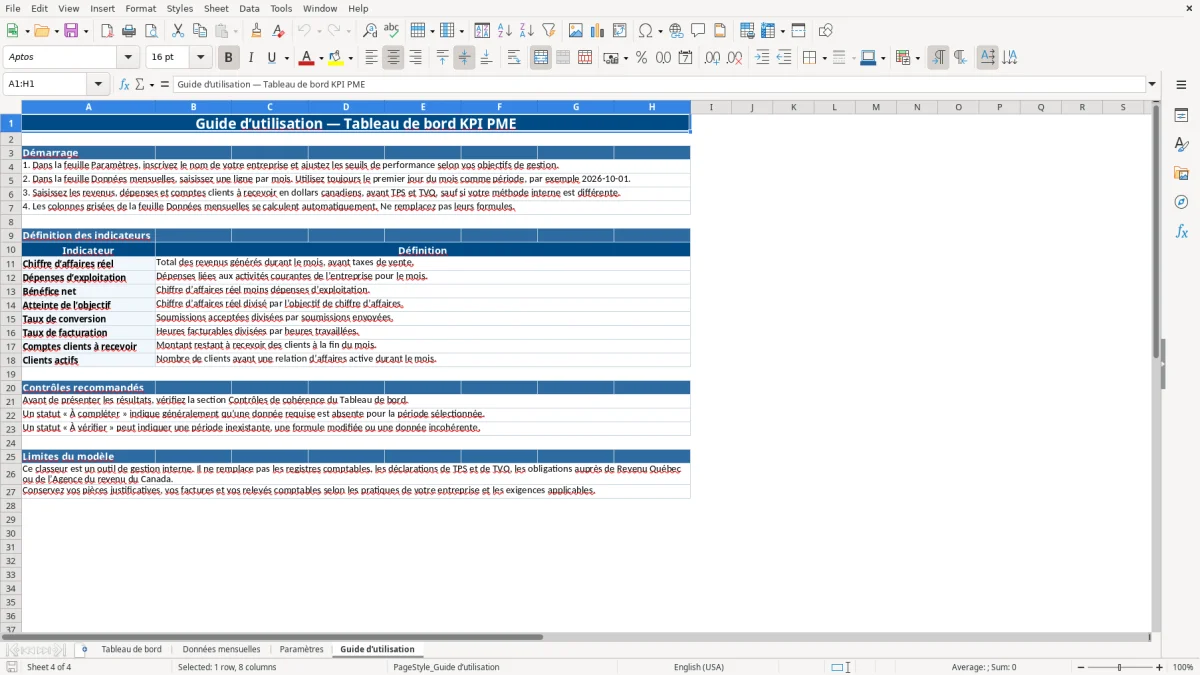The width and height of the screenshot is (1200, 675).
Task: Click the yellow Background Color swatch
Action: (336, 58)
